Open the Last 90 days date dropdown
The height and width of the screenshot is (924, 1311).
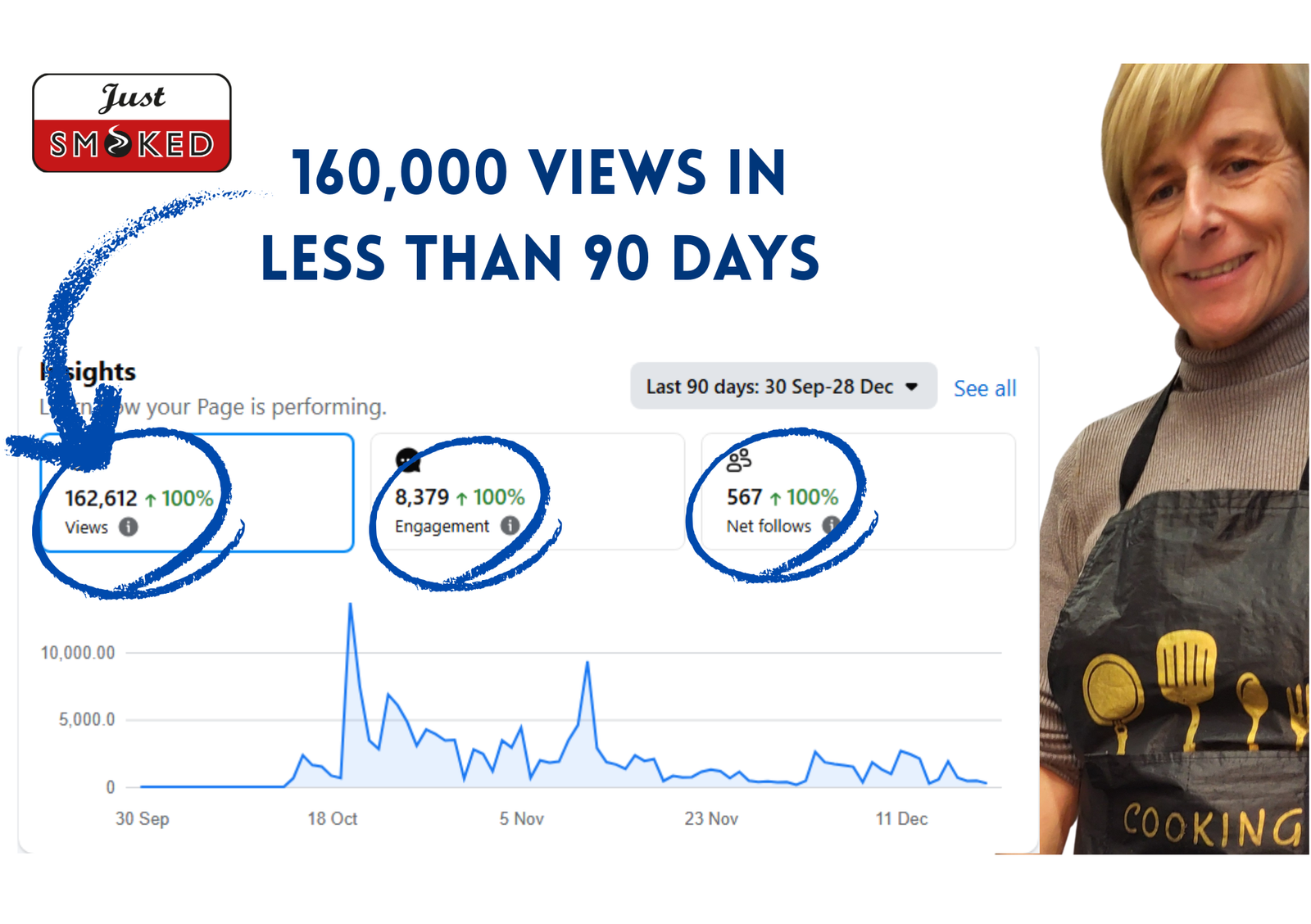tap(783, 387)
